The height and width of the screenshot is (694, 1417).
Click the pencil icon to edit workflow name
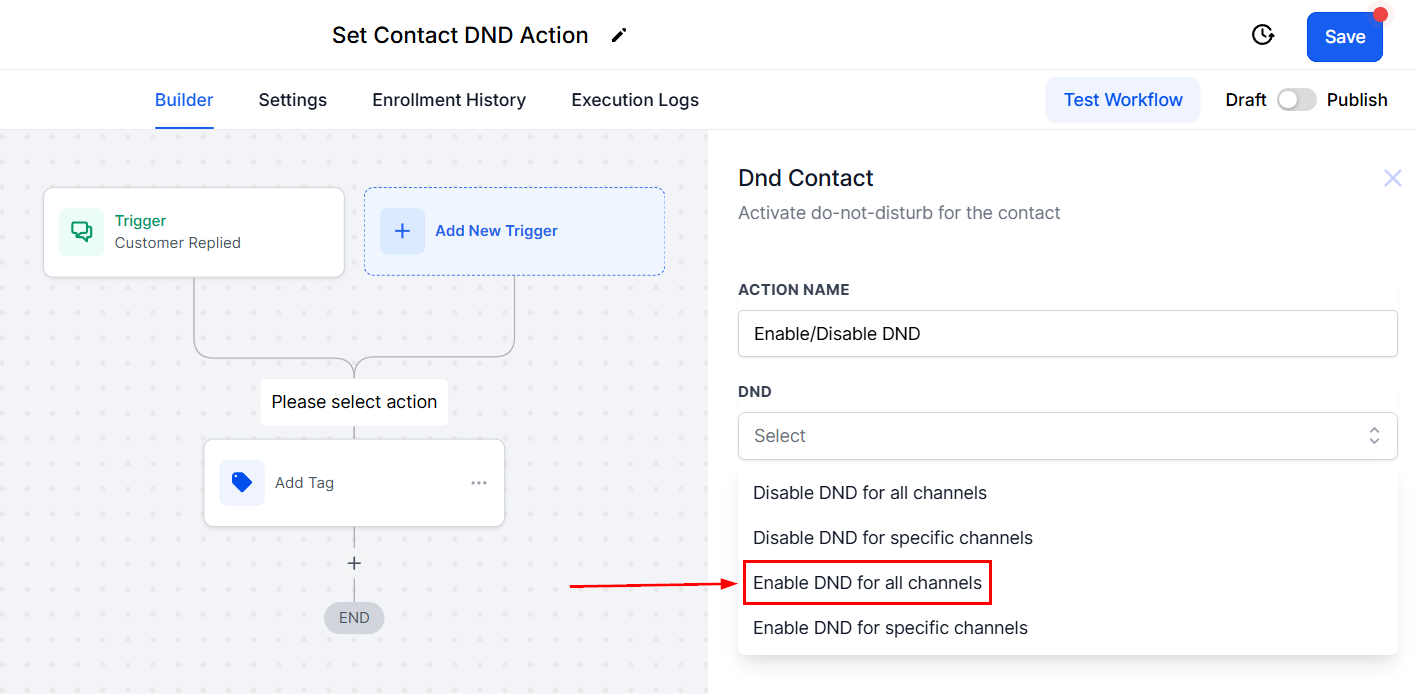pos(619,36)
